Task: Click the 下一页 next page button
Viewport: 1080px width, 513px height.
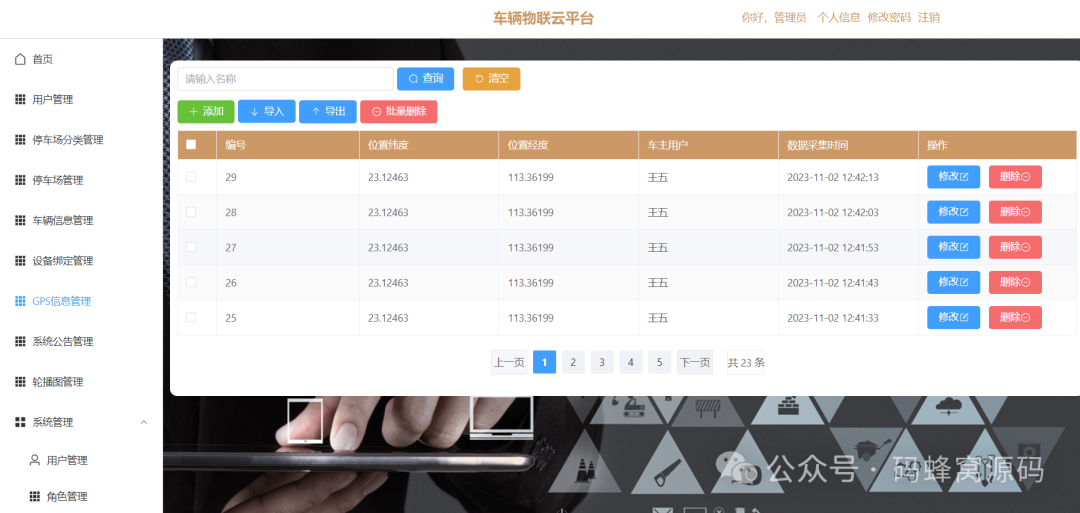Action: (x=695, y=362)
